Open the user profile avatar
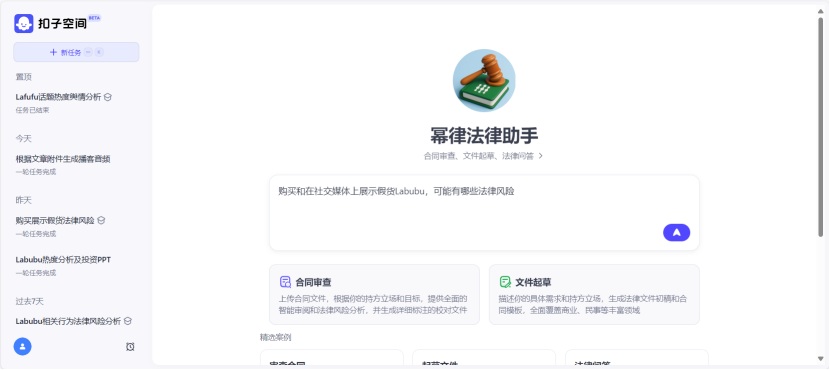830x370 pixels. 23,347
